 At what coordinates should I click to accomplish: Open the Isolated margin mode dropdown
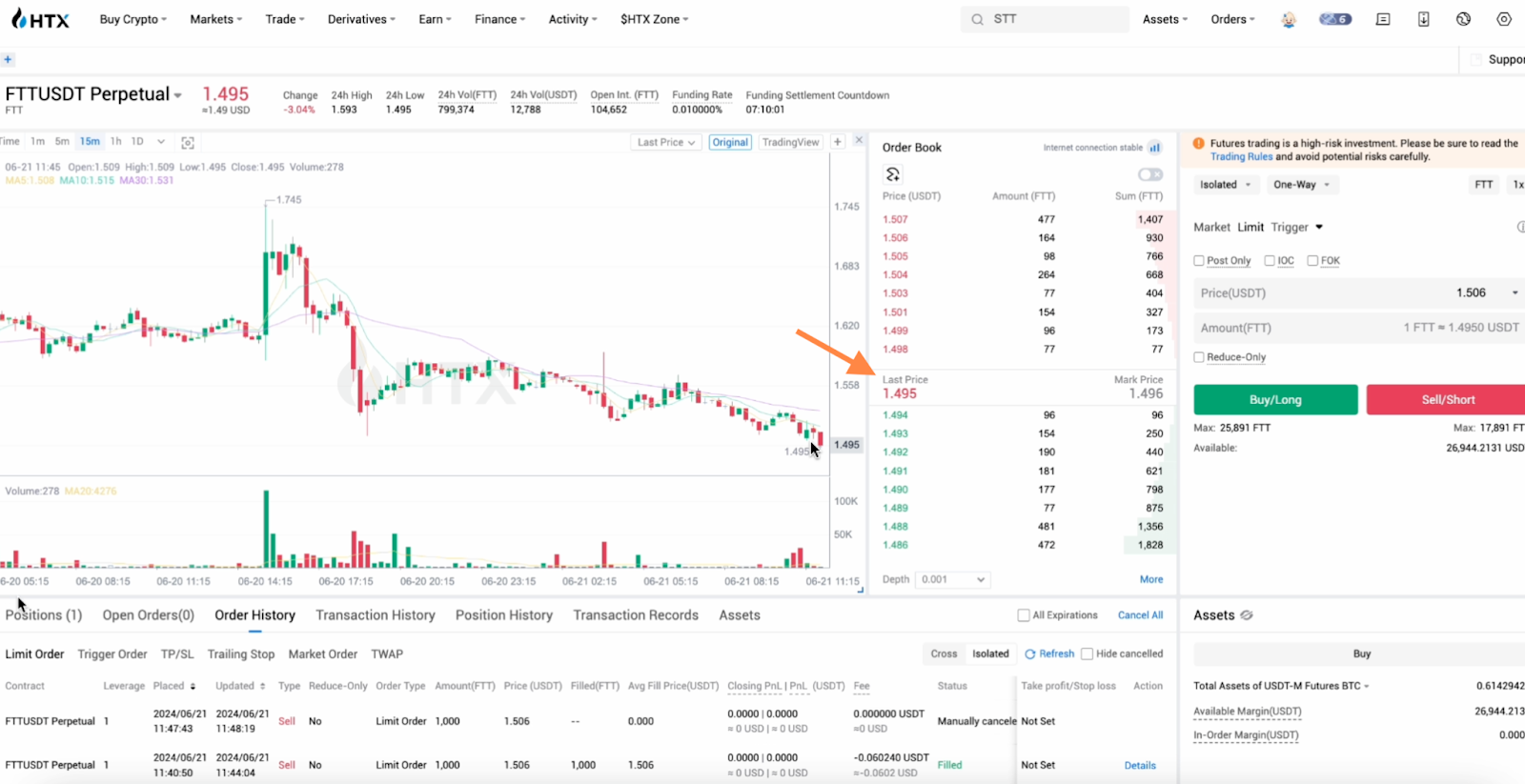click(x=1225, y=185)
